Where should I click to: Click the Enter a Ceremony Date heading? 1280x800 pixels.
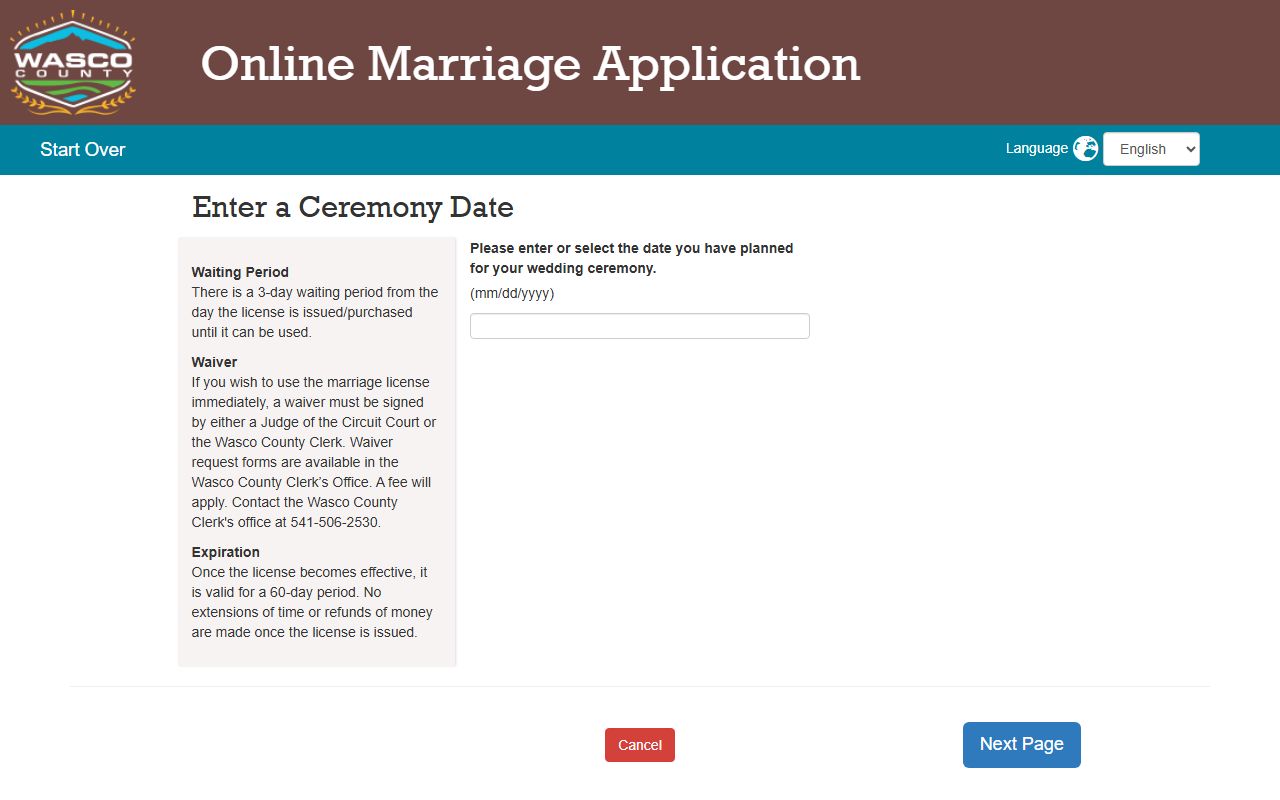pos(353,207)
